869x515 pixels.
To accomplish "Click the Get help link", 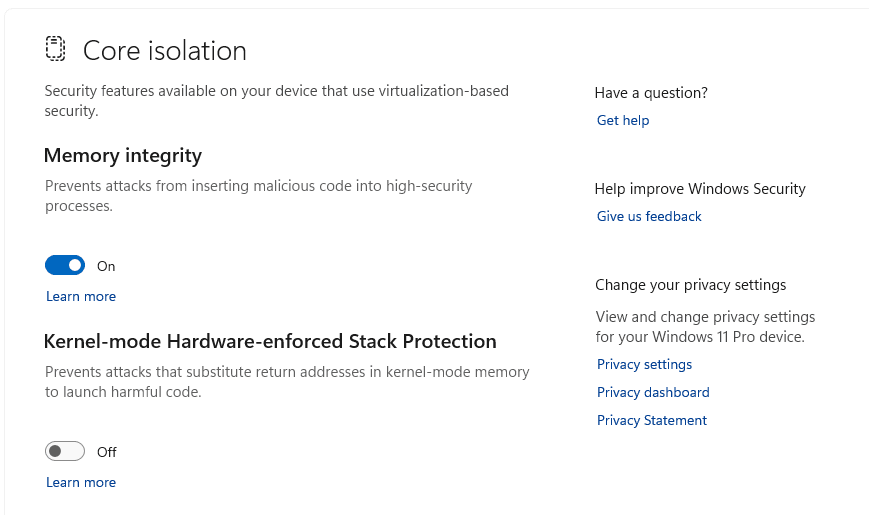I will click(623, 121).
